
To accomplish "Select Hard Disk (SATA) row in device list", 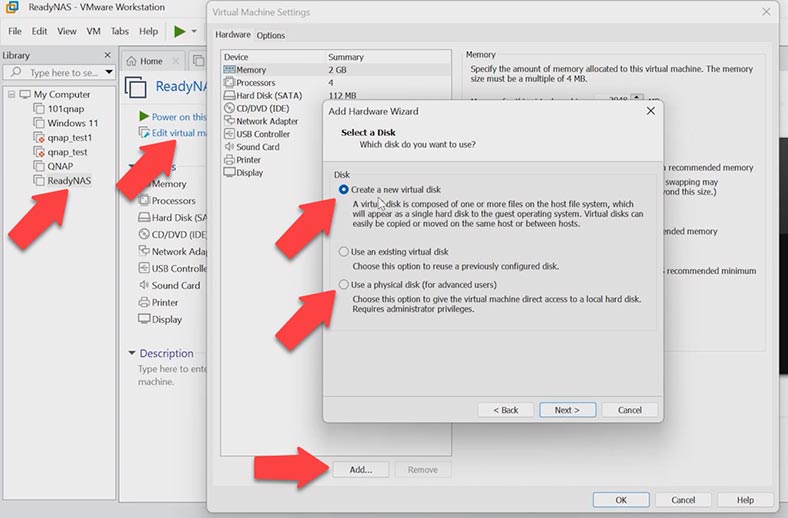I will (x=336, y=95).
